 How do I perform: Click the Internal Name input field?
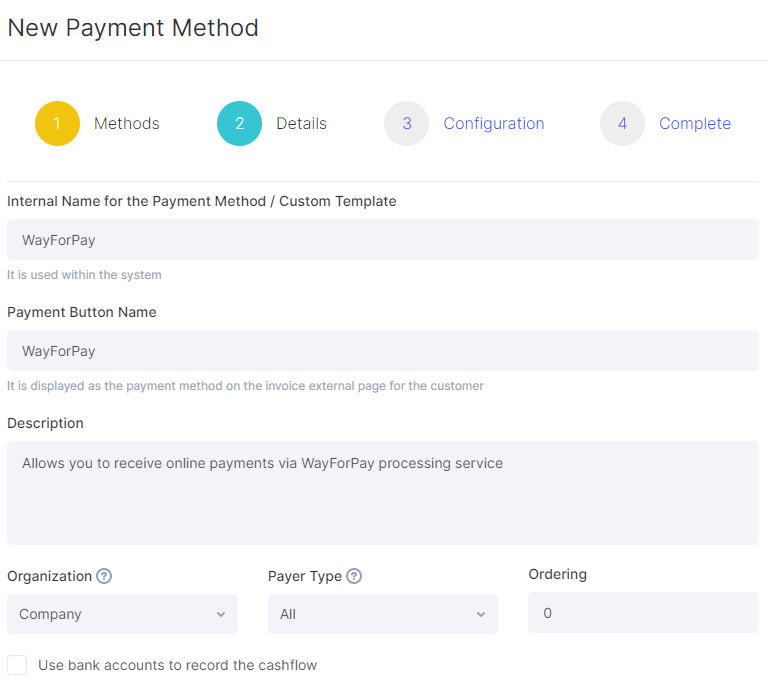383,240
